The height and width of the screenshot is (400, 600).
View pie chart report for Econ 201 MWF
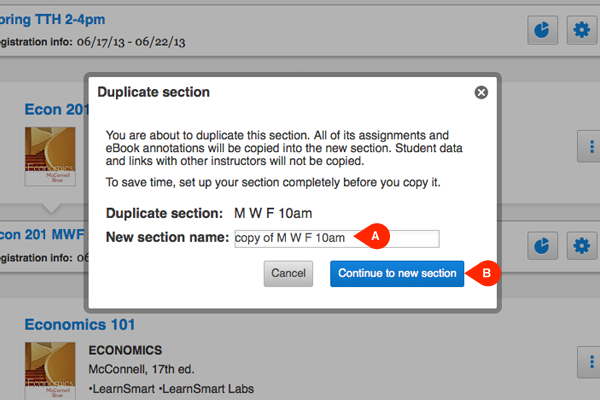coord(543,245)
